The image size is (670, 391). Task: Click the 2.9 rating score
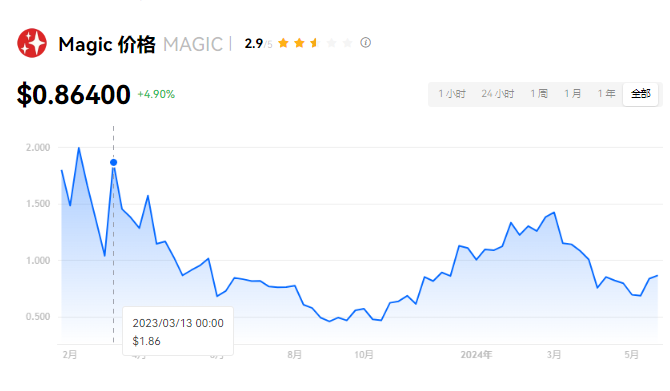click(253, 43)
